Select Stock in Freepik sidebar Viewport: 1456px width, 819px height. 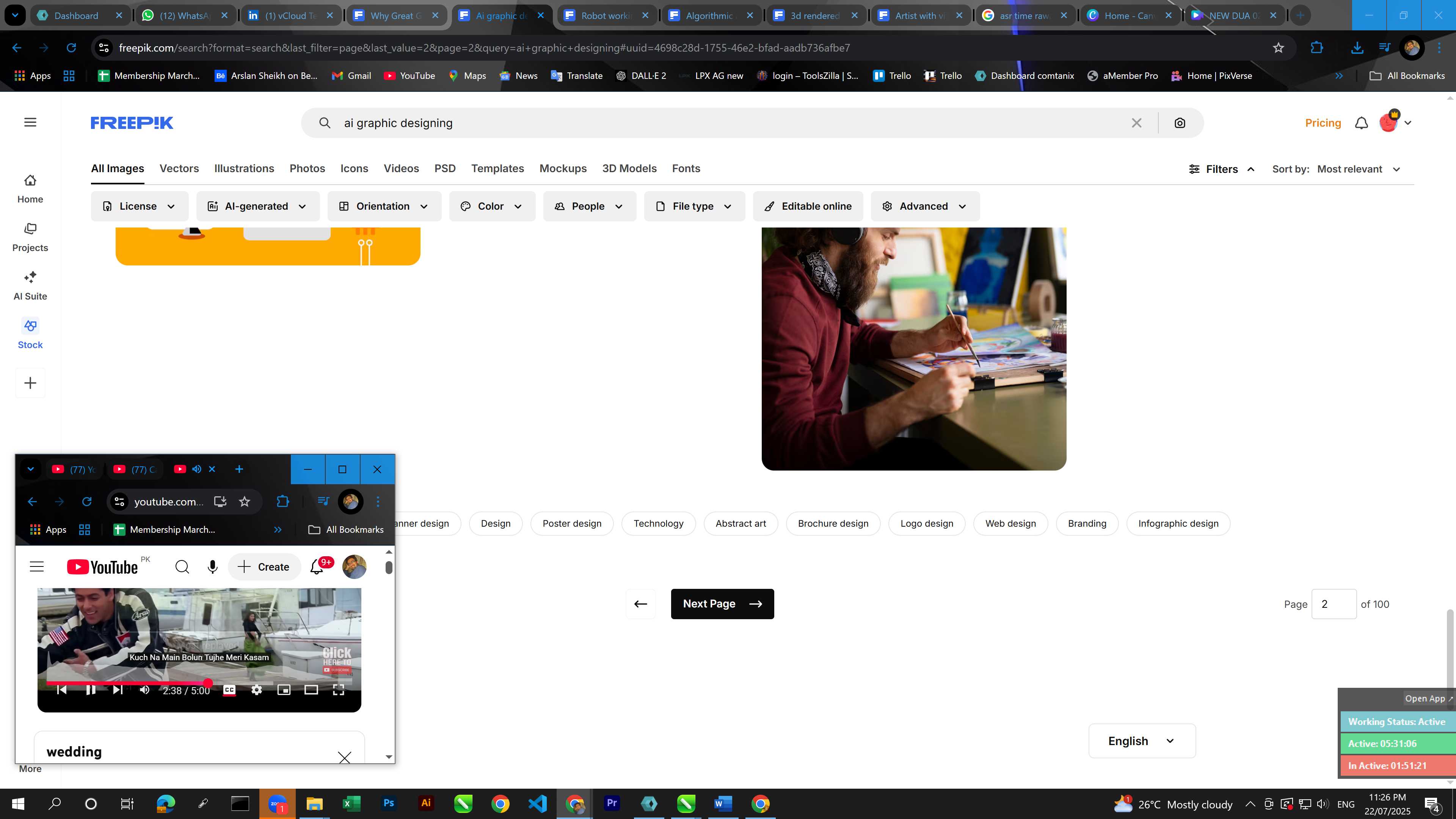tap(30, 334)
